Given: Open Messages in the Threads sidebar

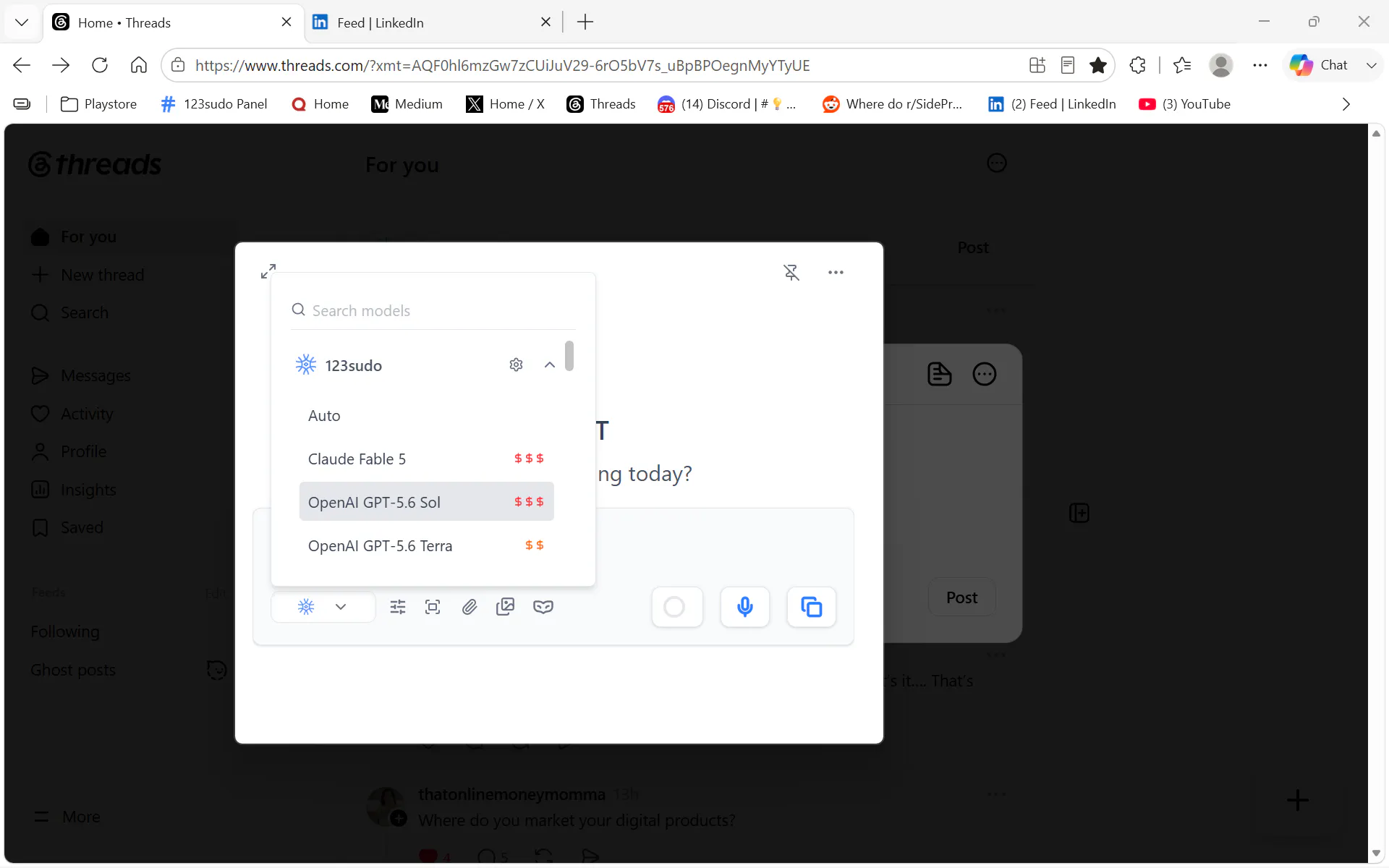Looking at the screenshot, I should point(81,375).
